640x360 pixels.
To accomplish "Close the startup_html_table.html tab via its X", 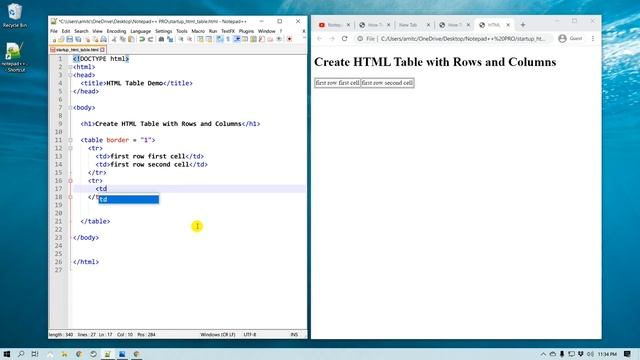I will (x=102, y=49).
